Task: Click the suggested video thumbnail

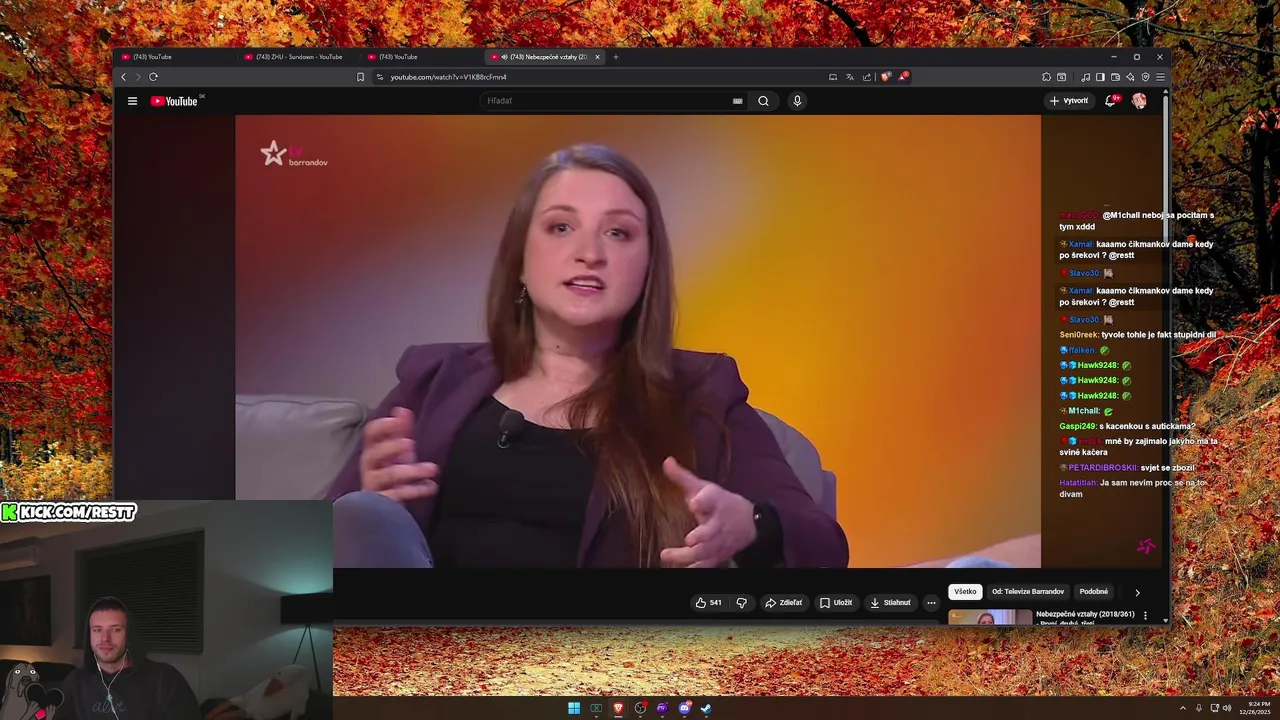Action: click(x=990, y=617)
